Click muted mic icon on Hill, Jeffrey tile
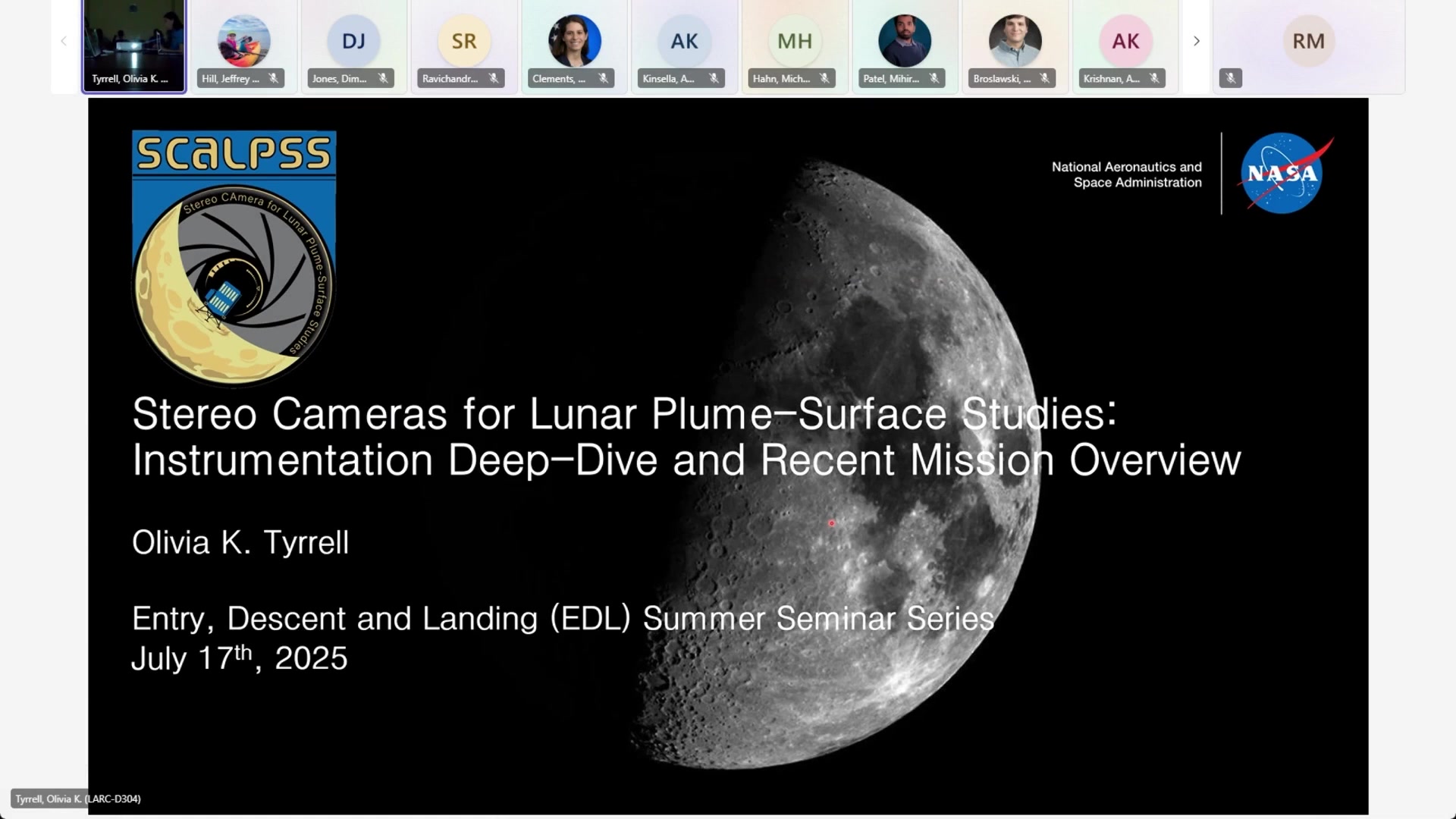The width and height of the screenshot is (1456, 819). coord(273,78)
